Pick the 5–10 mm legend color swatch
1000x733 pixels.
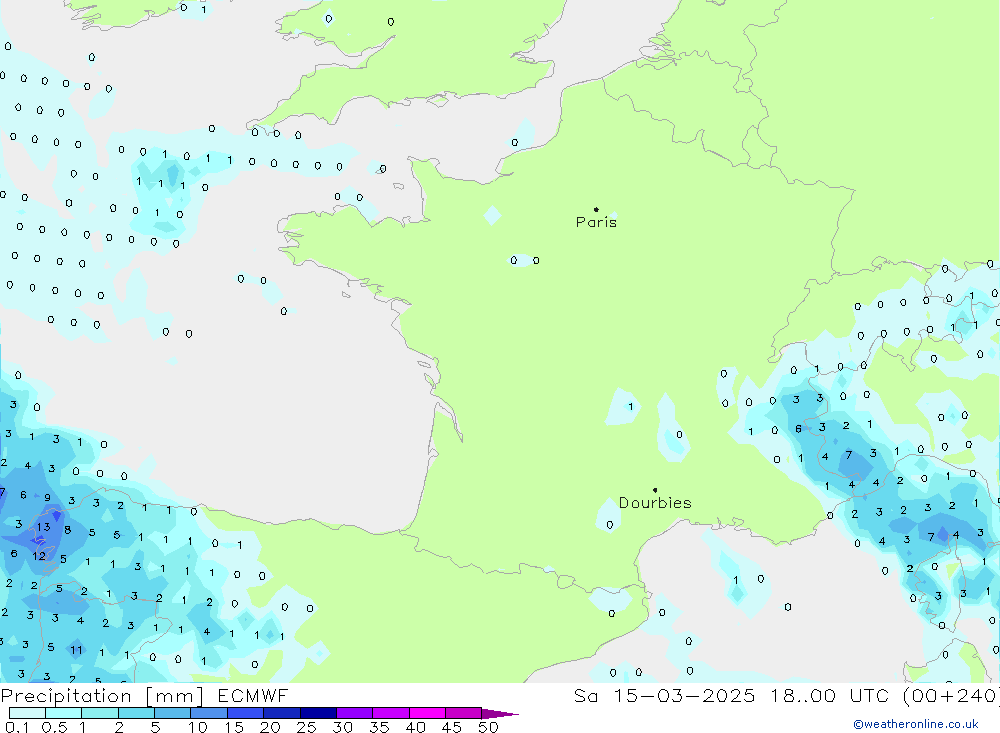(x=173, y=713)
